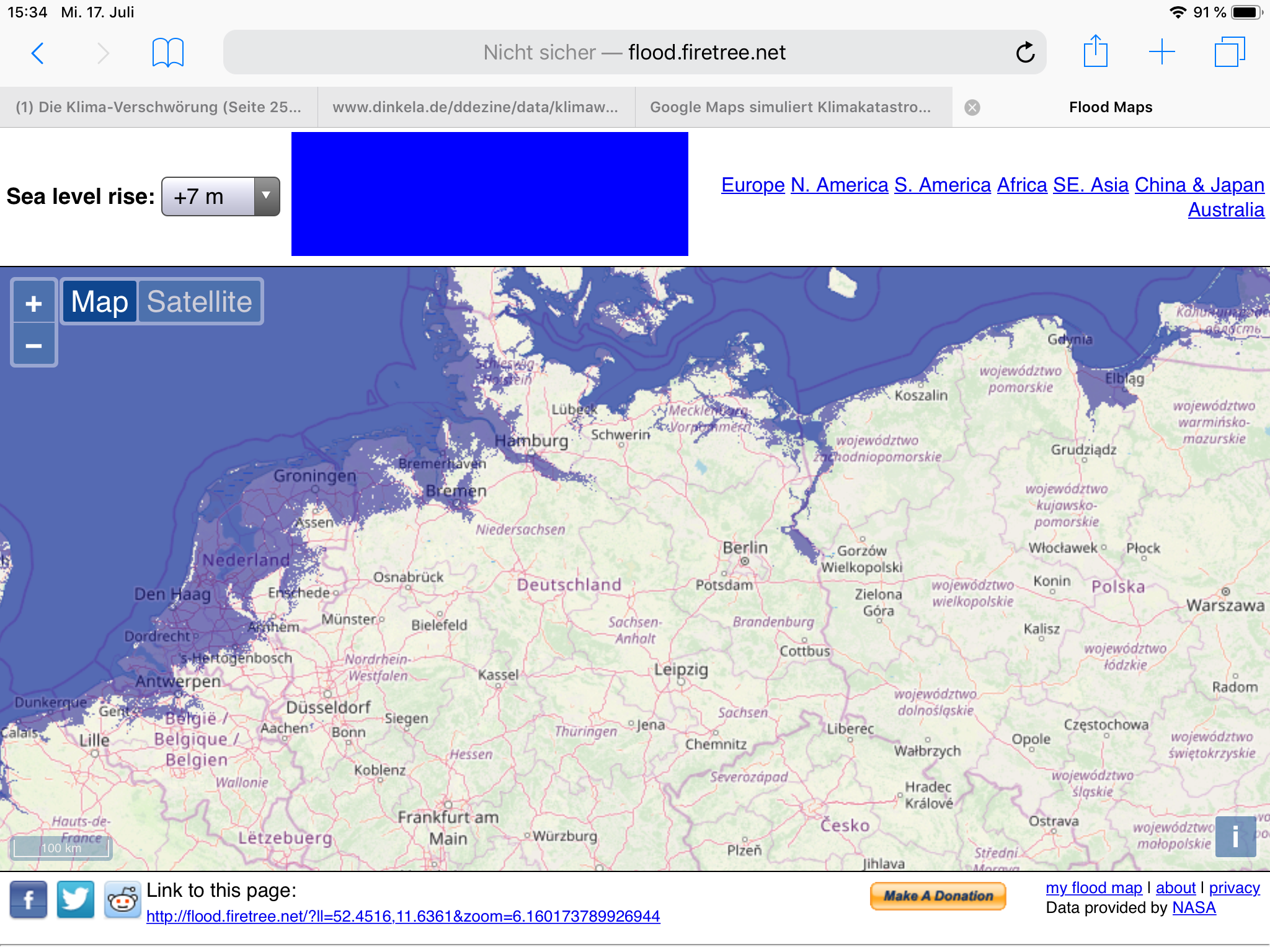Screen dimensions: 1270x952
Task: Close the Flood Maps tab
Action: (972, 108)
